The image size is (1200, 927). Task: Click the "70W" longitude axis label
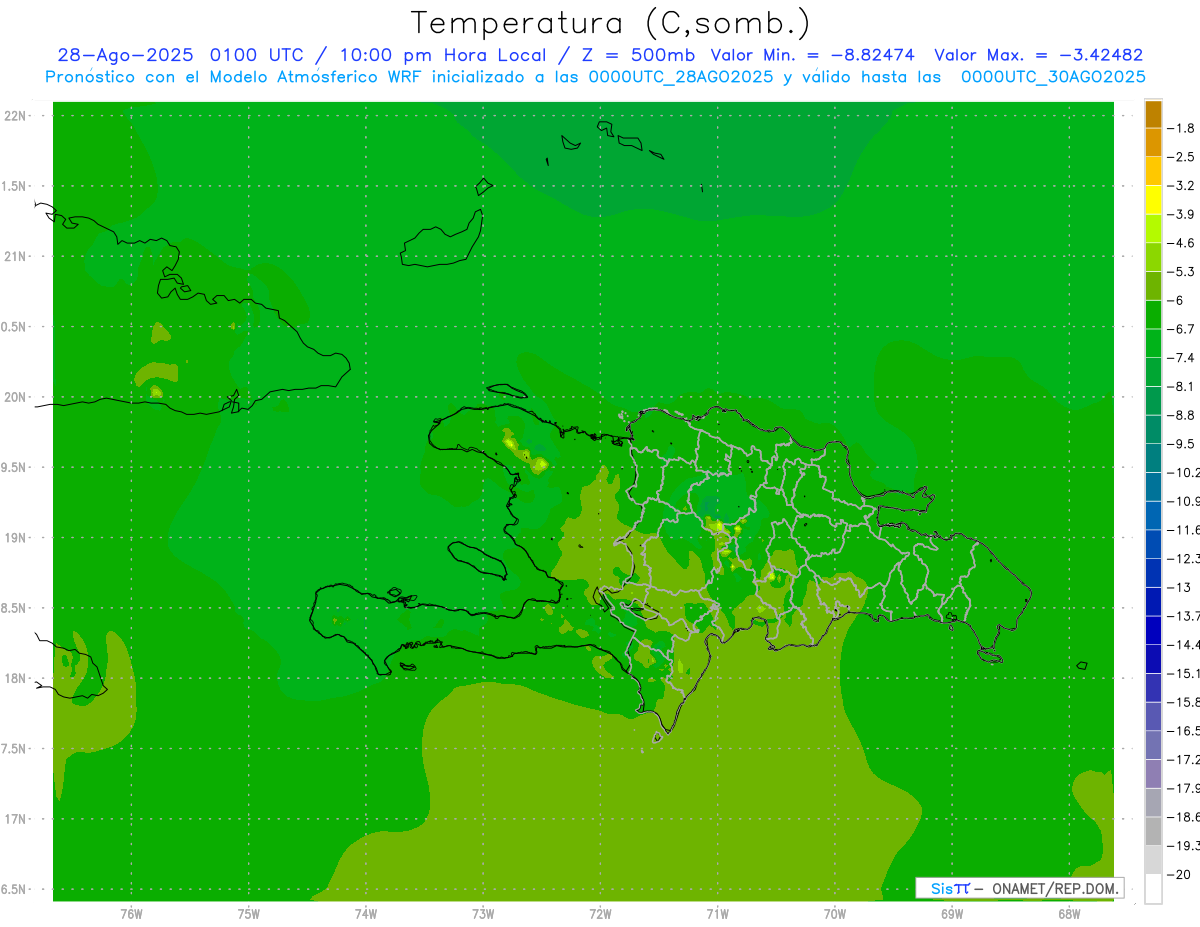[x=835, y=914]
